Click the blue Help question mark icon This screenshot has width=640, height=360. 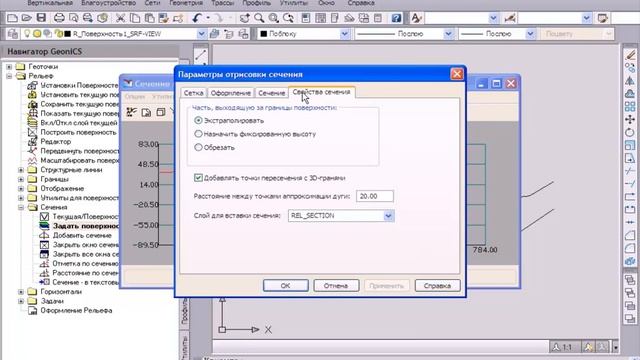click(396, 18)
